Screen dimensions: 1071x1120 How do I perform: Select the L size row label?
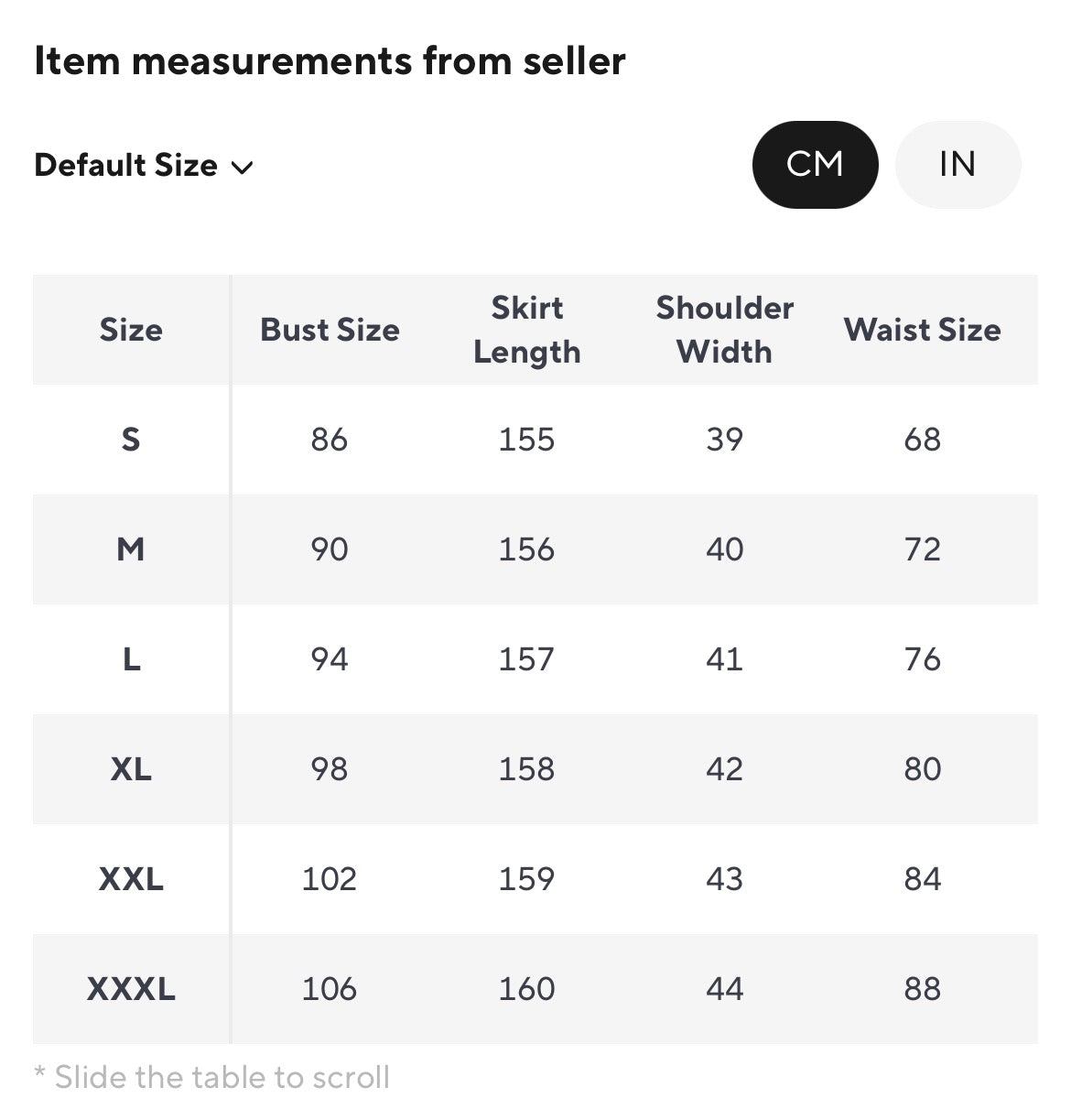coord(131,659)
